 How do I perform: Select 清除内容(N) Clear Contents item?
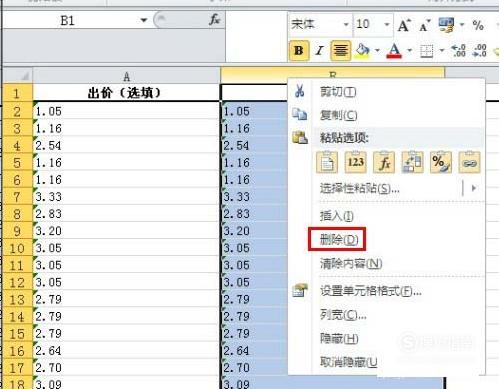(x=351, y=263)
